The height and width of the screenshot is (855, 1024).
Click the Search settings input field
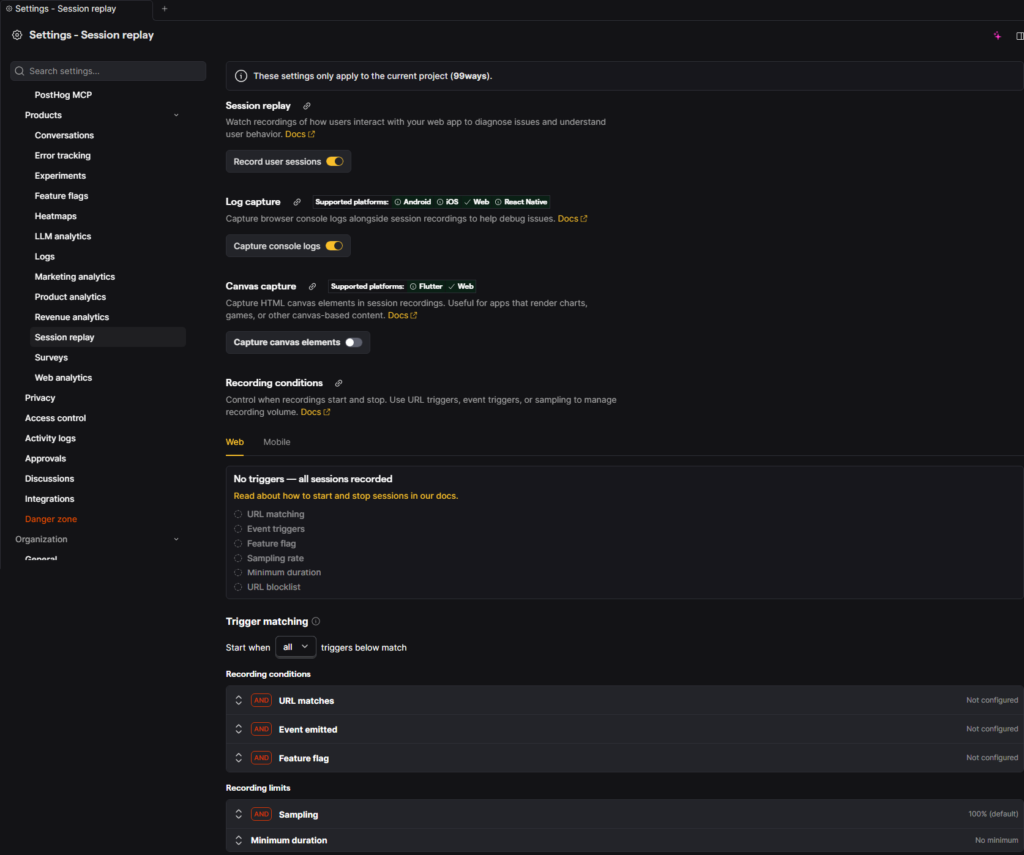point(107,71)
